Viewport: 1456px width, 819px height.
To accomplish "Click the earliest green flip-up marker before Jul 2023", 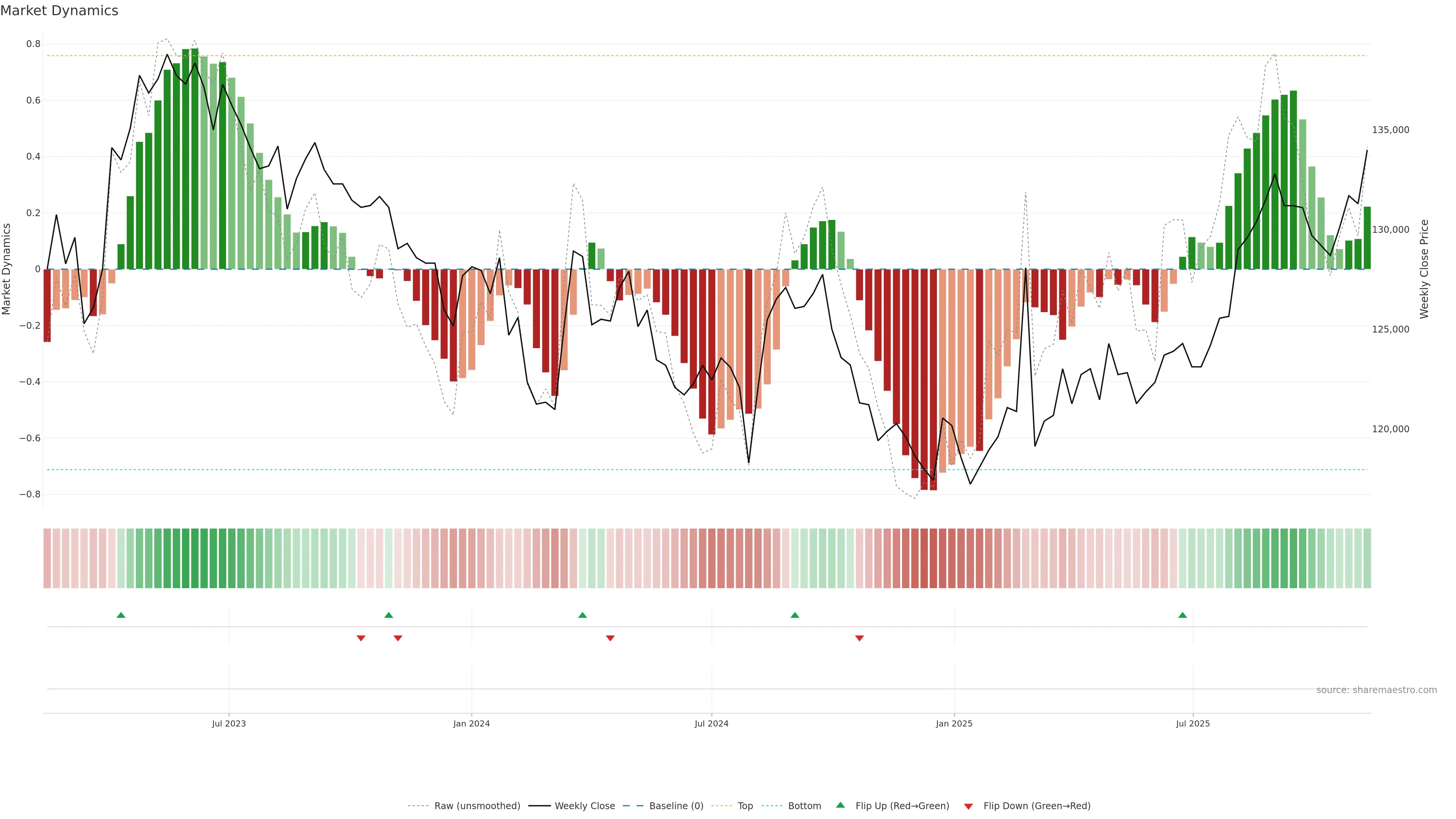I will coord(121,615).
